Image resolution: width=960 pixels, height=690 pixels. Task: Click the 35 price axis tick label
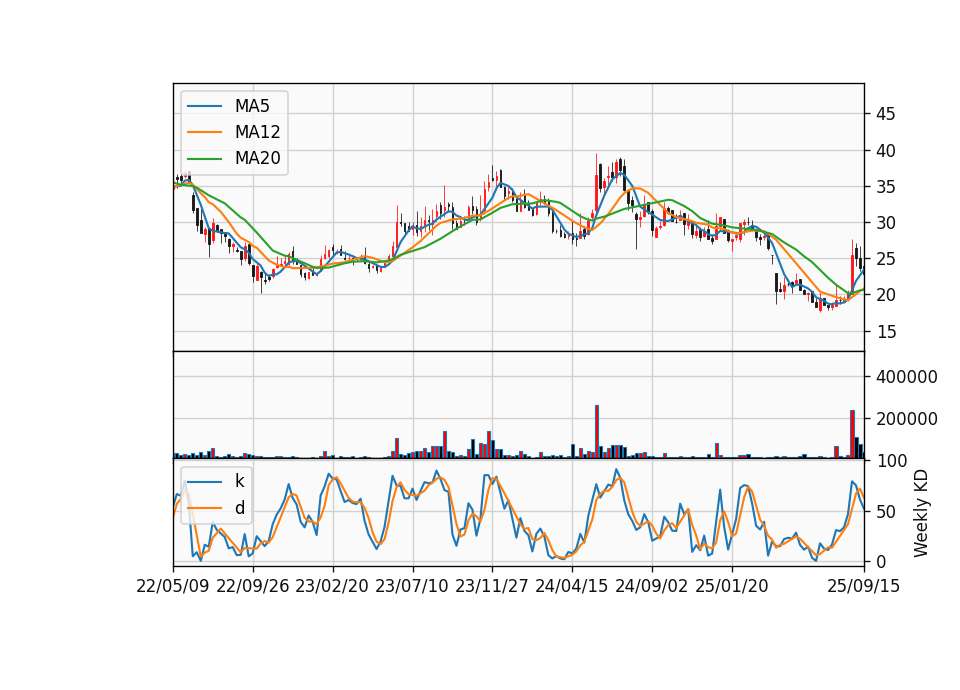click(885, 187)
